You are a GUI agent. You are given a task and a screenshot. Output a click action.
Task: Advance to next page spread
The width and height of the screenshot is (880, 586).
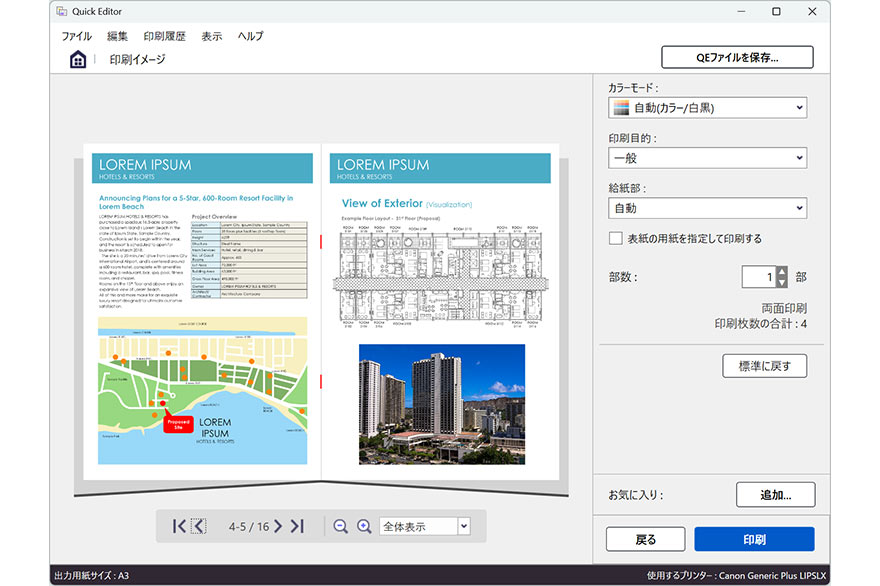click(278, 526)
